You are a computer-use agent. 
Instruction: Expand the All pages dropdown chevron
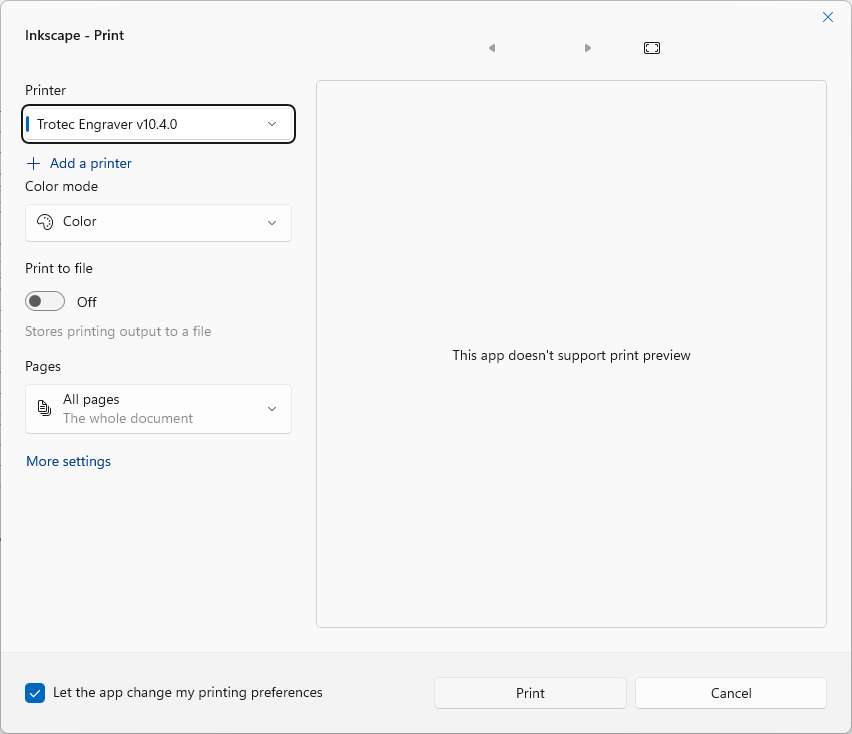coord(272,409)
